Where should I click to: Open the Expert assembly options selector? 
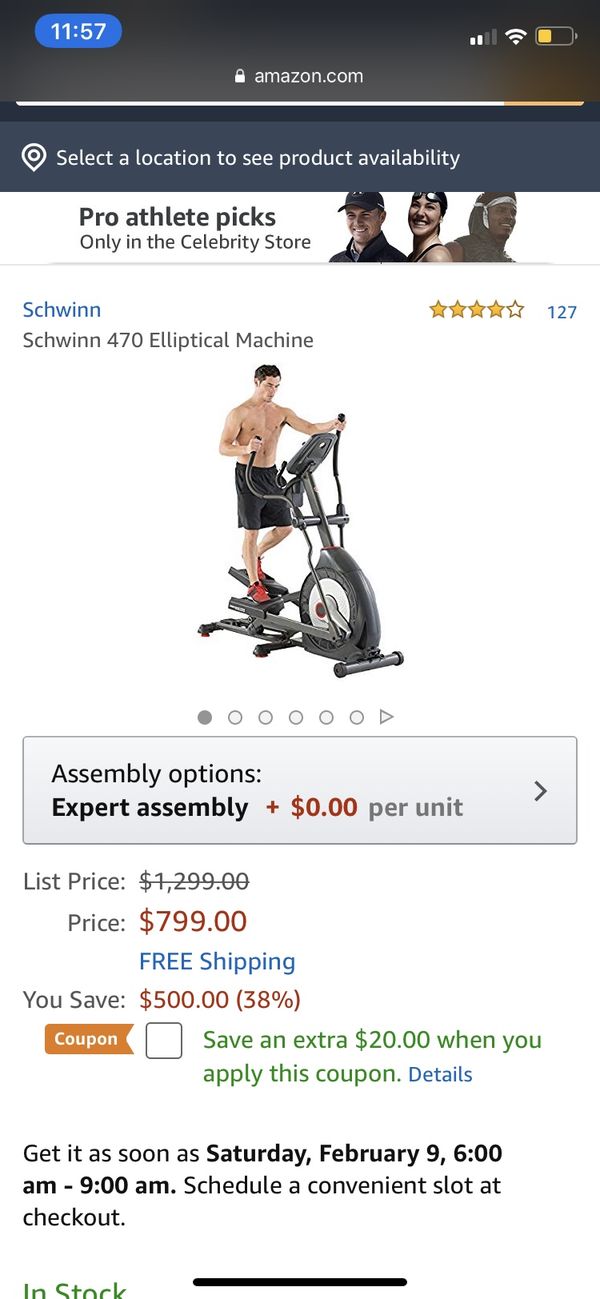tap(300, 791)
